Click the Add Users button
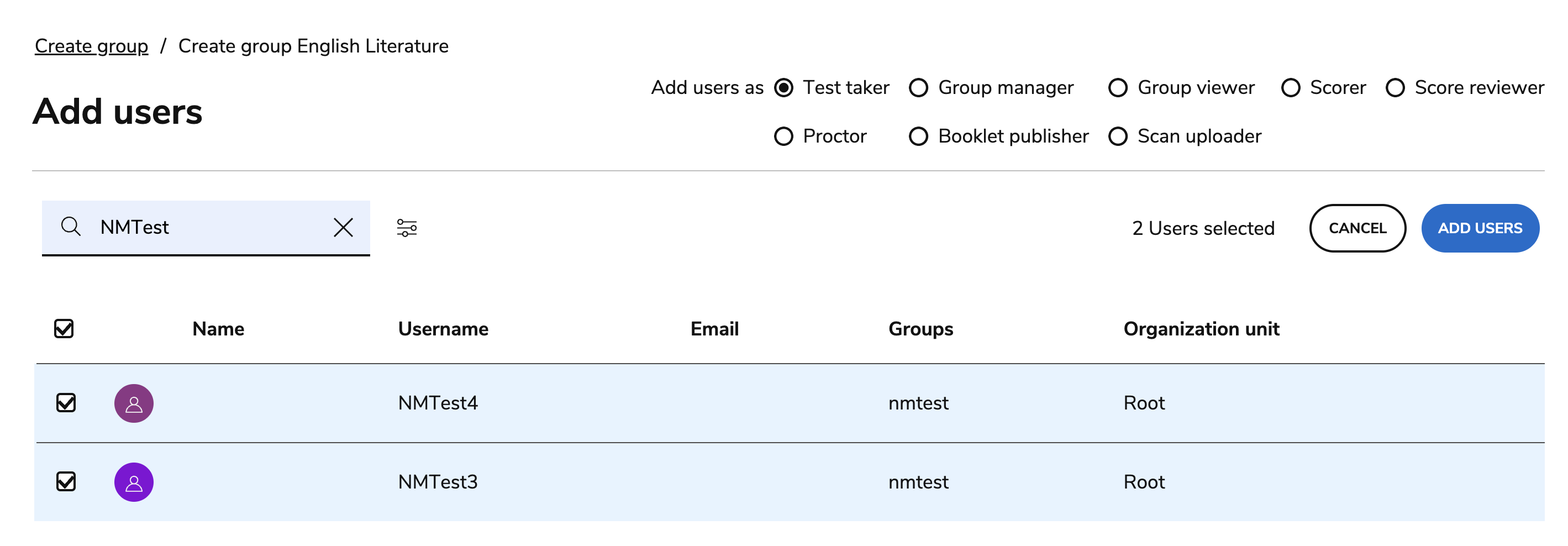Screen dimensions: 1568x546 point(1480,228)
